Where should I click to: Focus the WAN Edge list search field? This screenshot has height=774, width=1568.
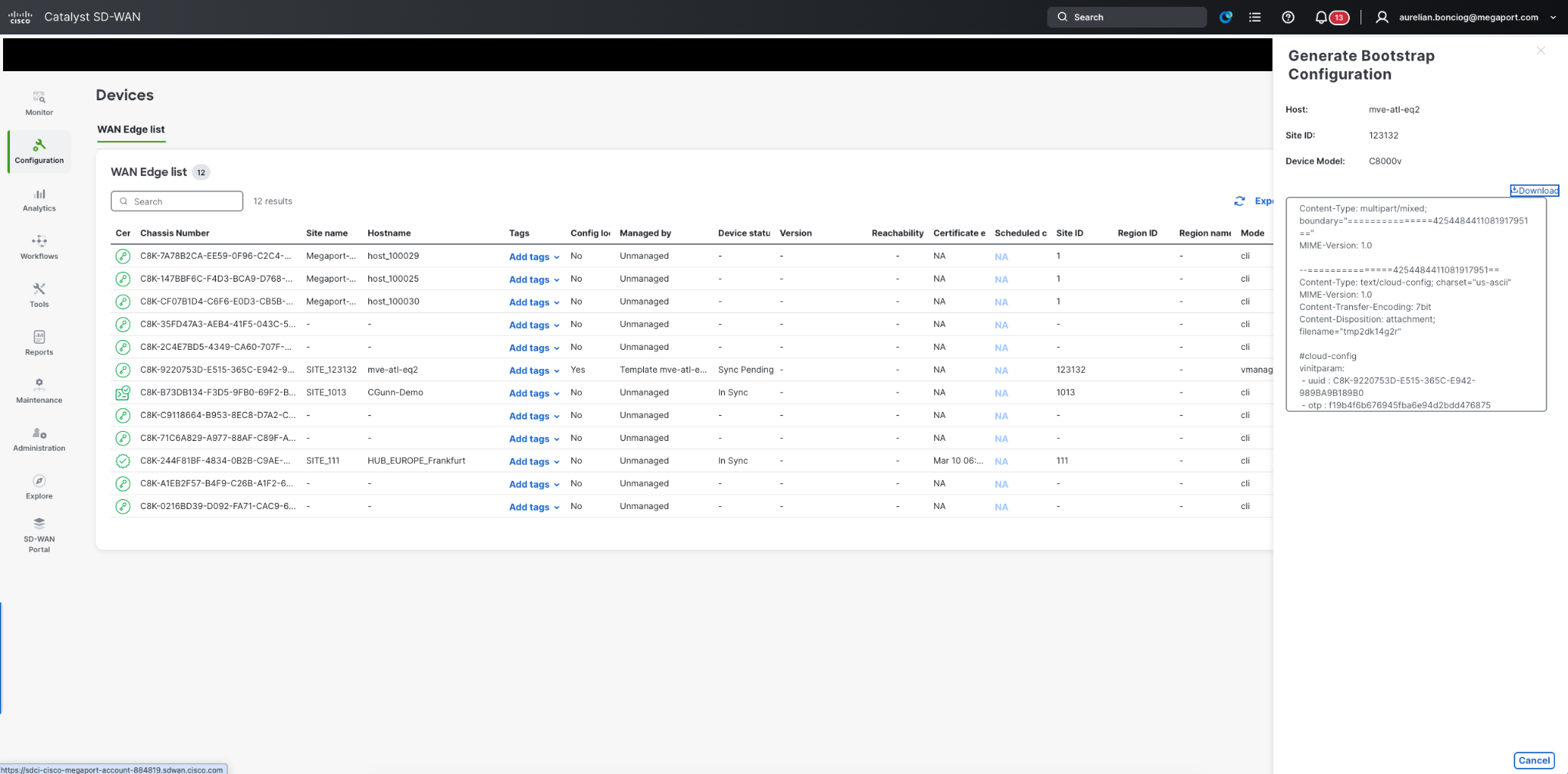[177, 201]
